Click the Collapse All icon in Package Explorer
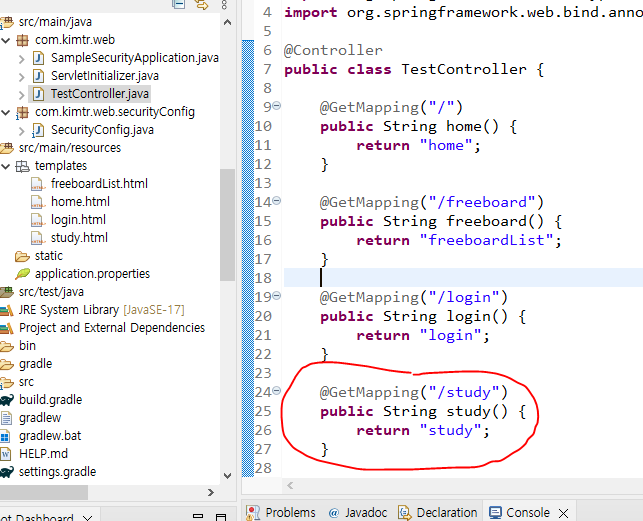643x521 pixels. pyautogui.click(x=178, y=4)
